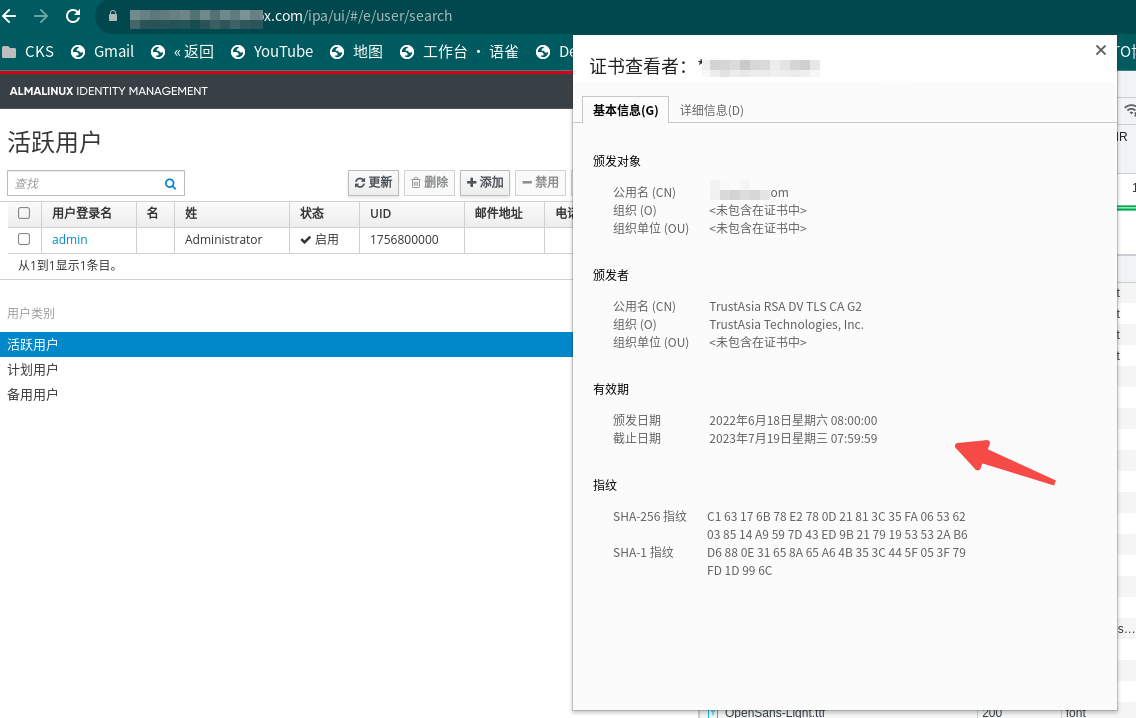The image size is (1136, 718).
Task: Click the 添加 add user button
Action: 485,183
